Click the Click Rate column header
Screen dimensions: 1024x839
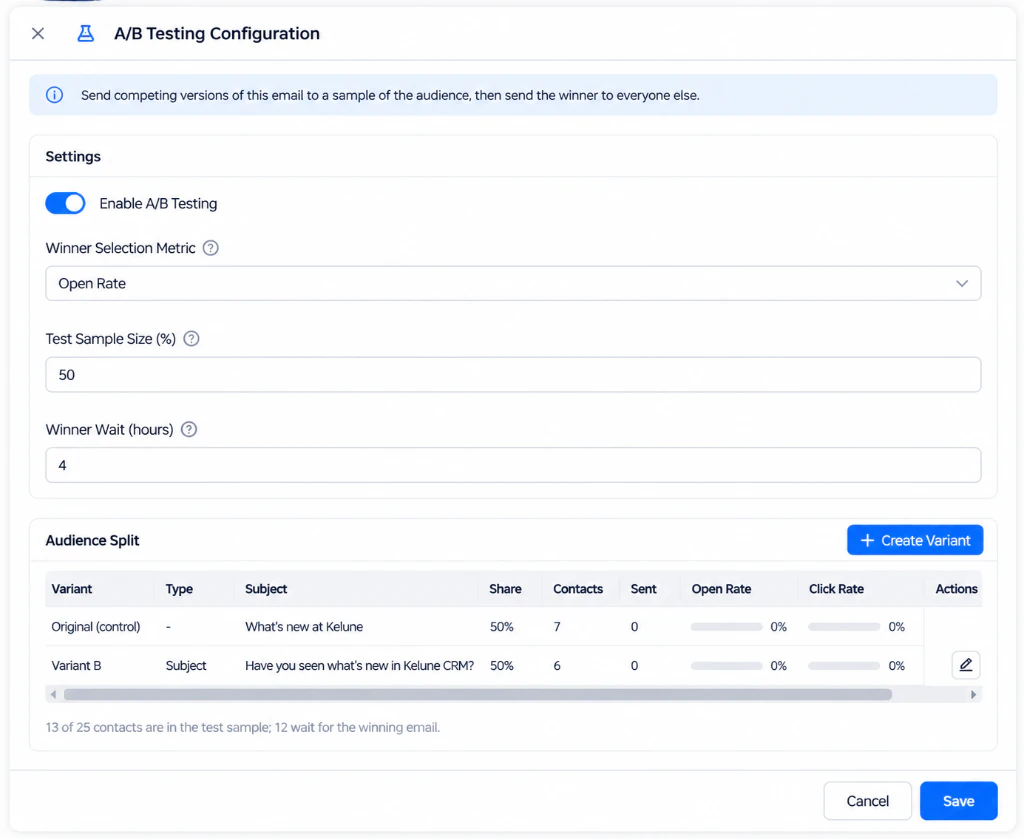click(x=836, y=589)
